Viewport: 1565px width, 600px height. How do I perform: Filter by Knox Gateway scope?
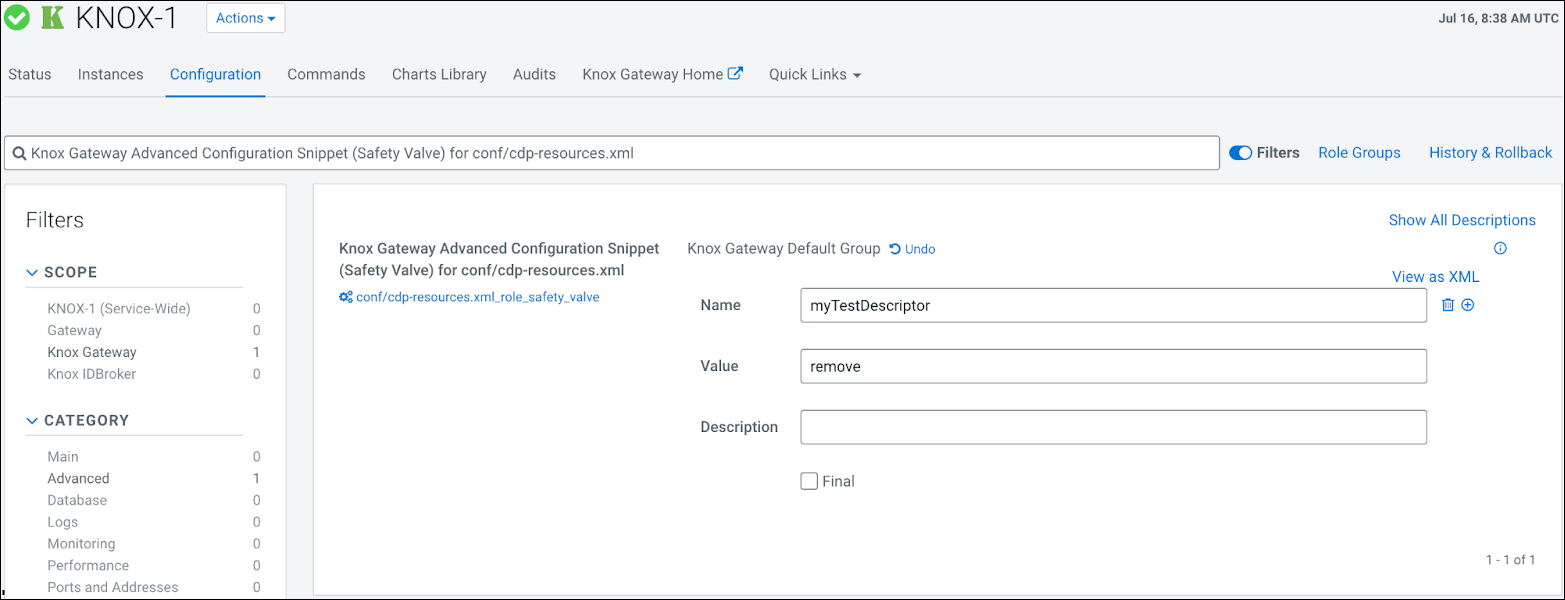pyautogui.click(x=92, y=352)
